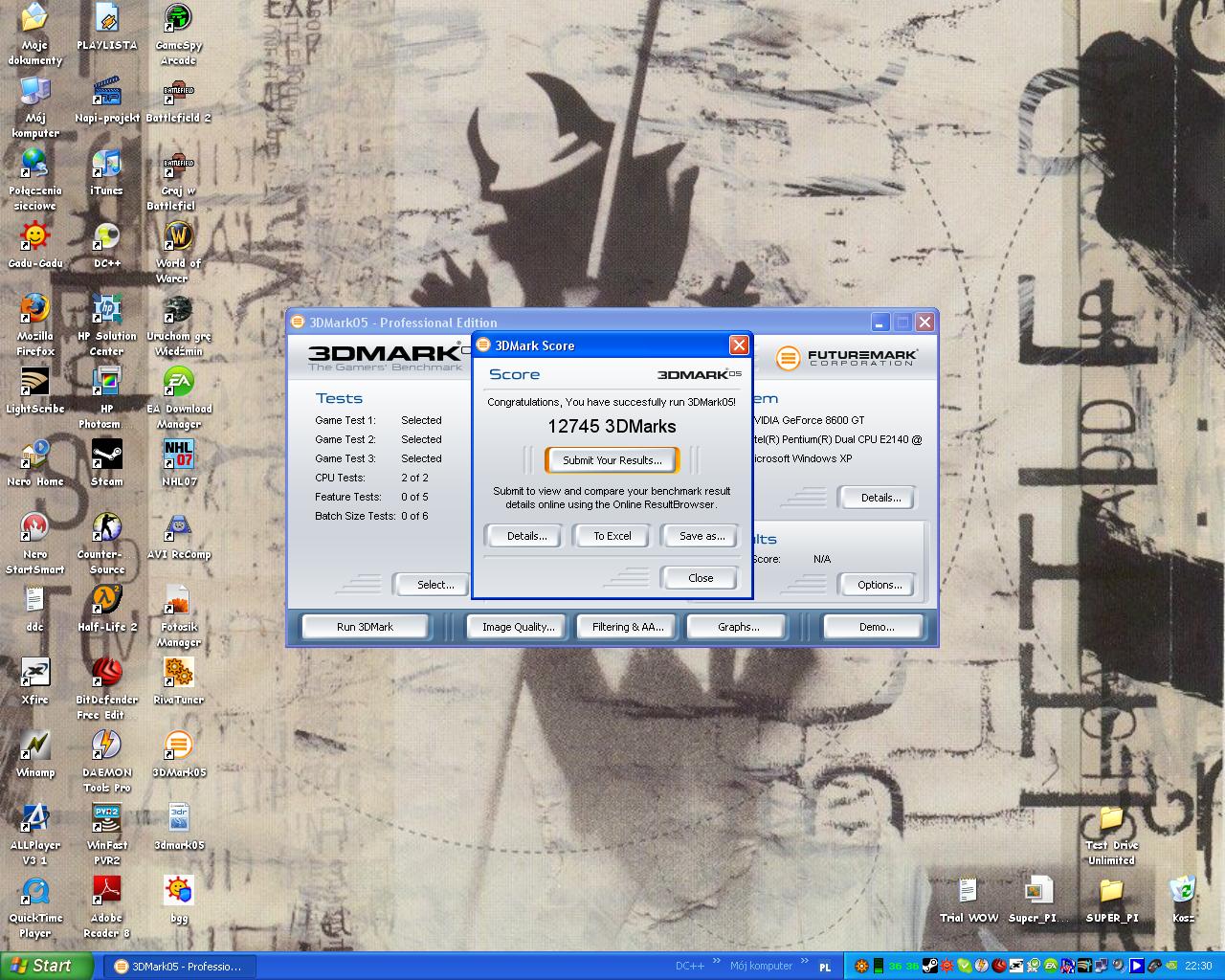1225x980 pixels.
Task: Click the 22:30 taskbar clock
Action: 1198,967
